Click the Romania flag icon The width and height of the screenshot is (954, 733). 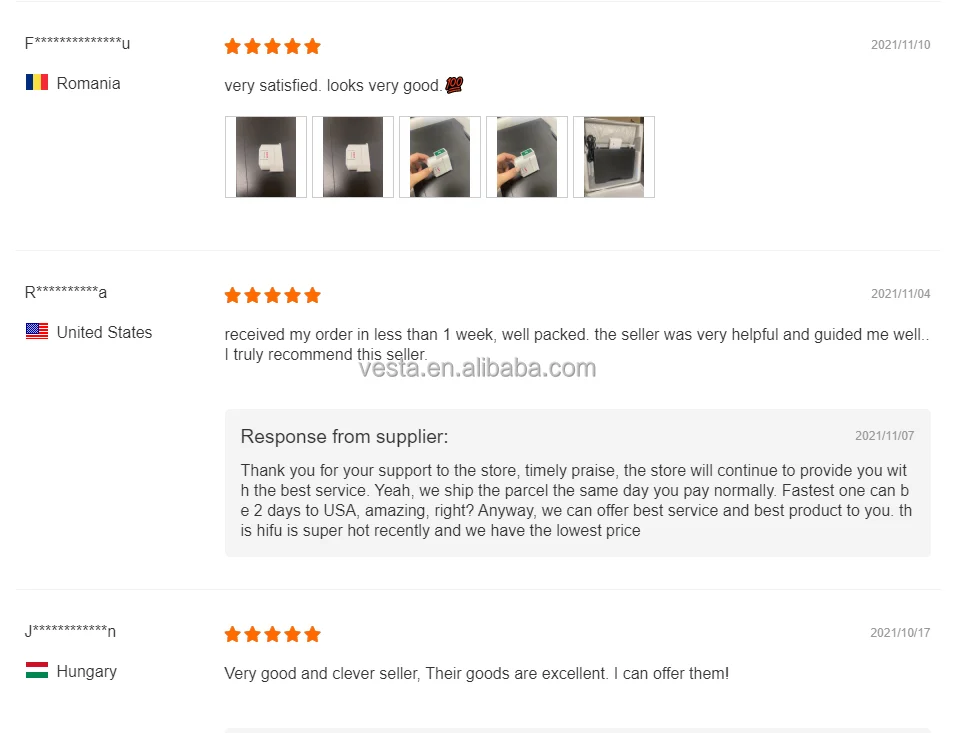click(x=37, y=83)
